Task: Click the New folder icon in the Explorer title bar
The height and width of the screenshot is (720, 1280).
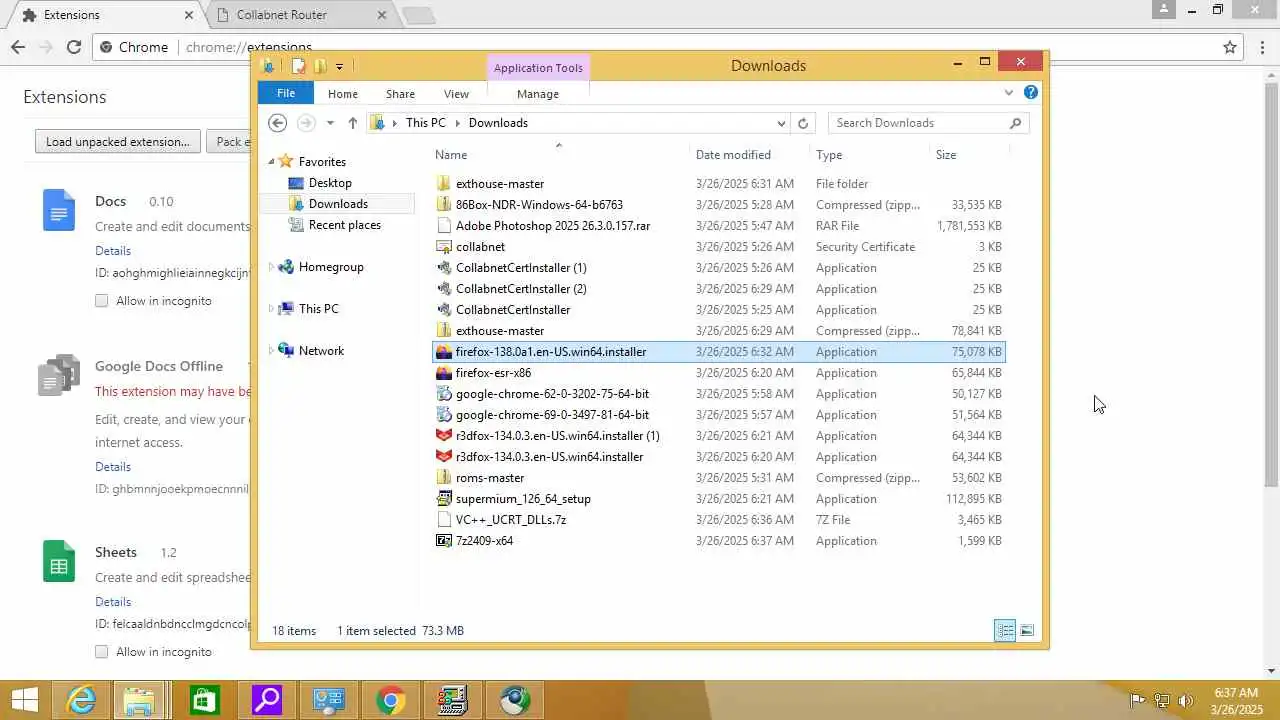Action: [x=320, y=66]
